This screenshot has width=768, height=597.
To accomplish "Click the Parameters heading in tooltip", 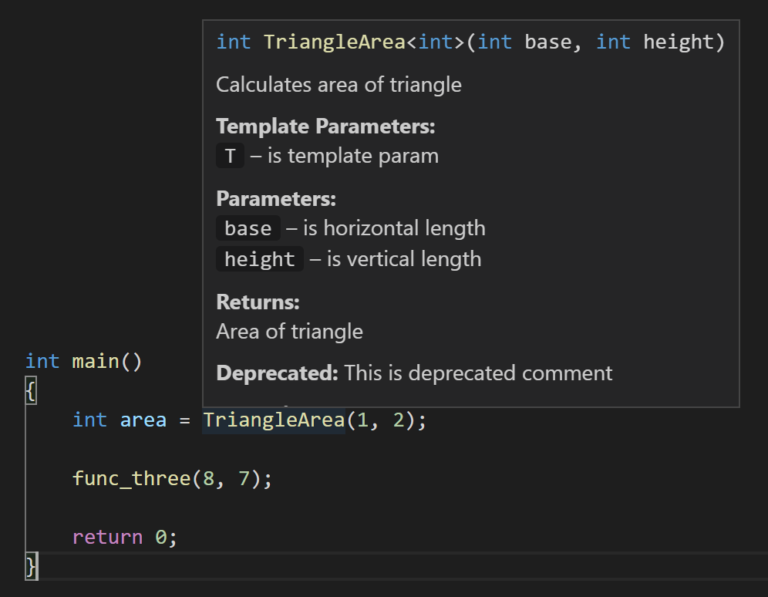I will 276,199.
